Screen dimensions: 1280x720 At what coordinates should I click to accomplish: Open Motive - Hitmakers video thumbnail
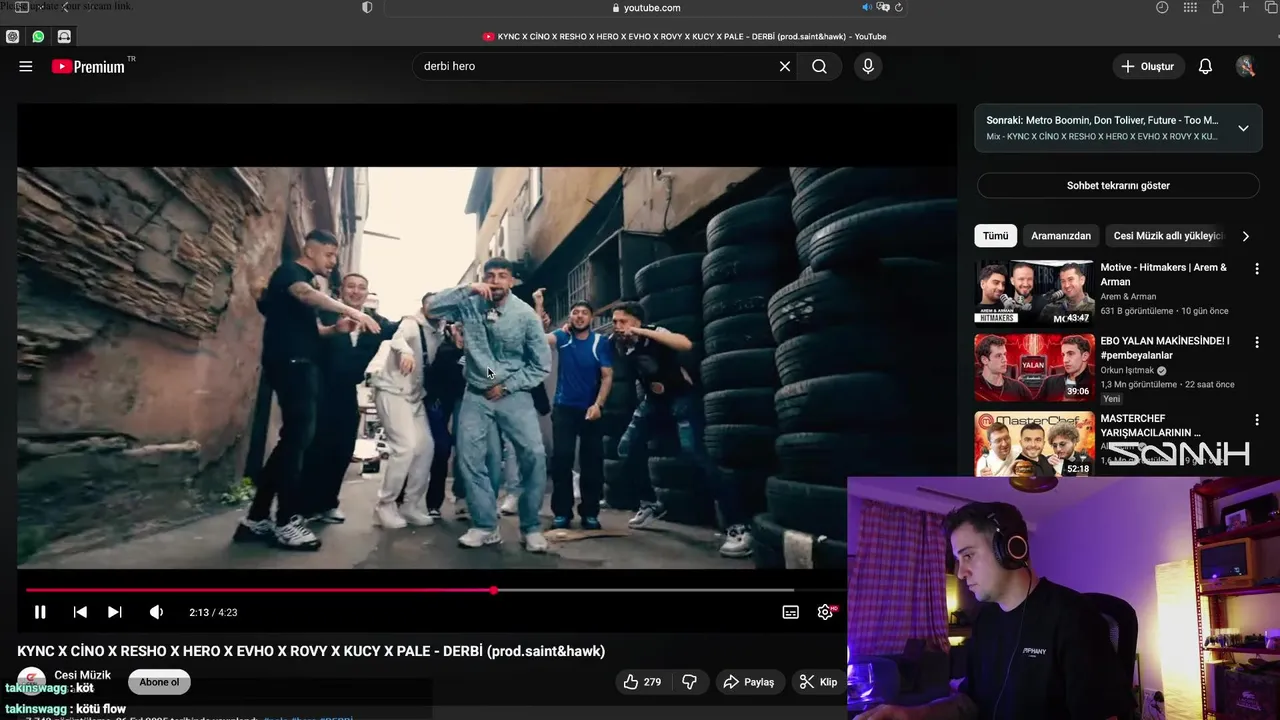coord(1034,292)
